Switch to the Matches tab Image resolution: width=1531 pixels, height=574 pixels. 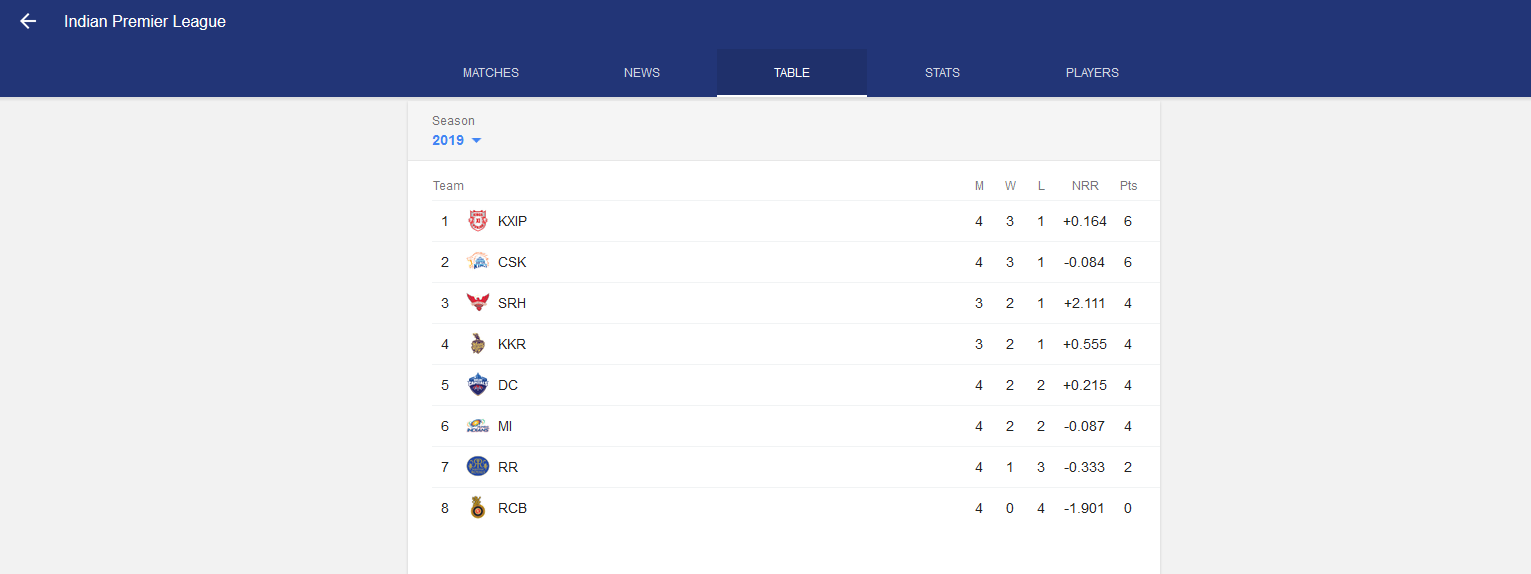[491, 73]
